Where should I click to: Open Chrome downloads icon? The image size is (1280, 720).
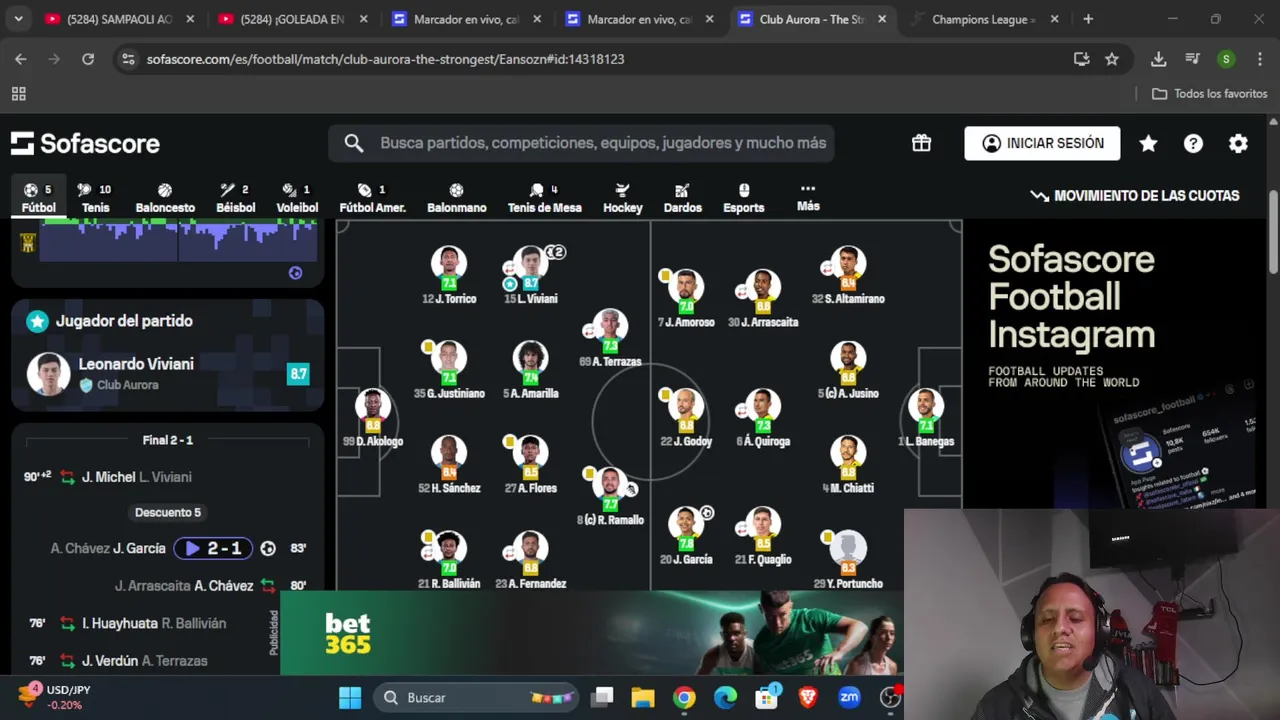coord(1158,59)
